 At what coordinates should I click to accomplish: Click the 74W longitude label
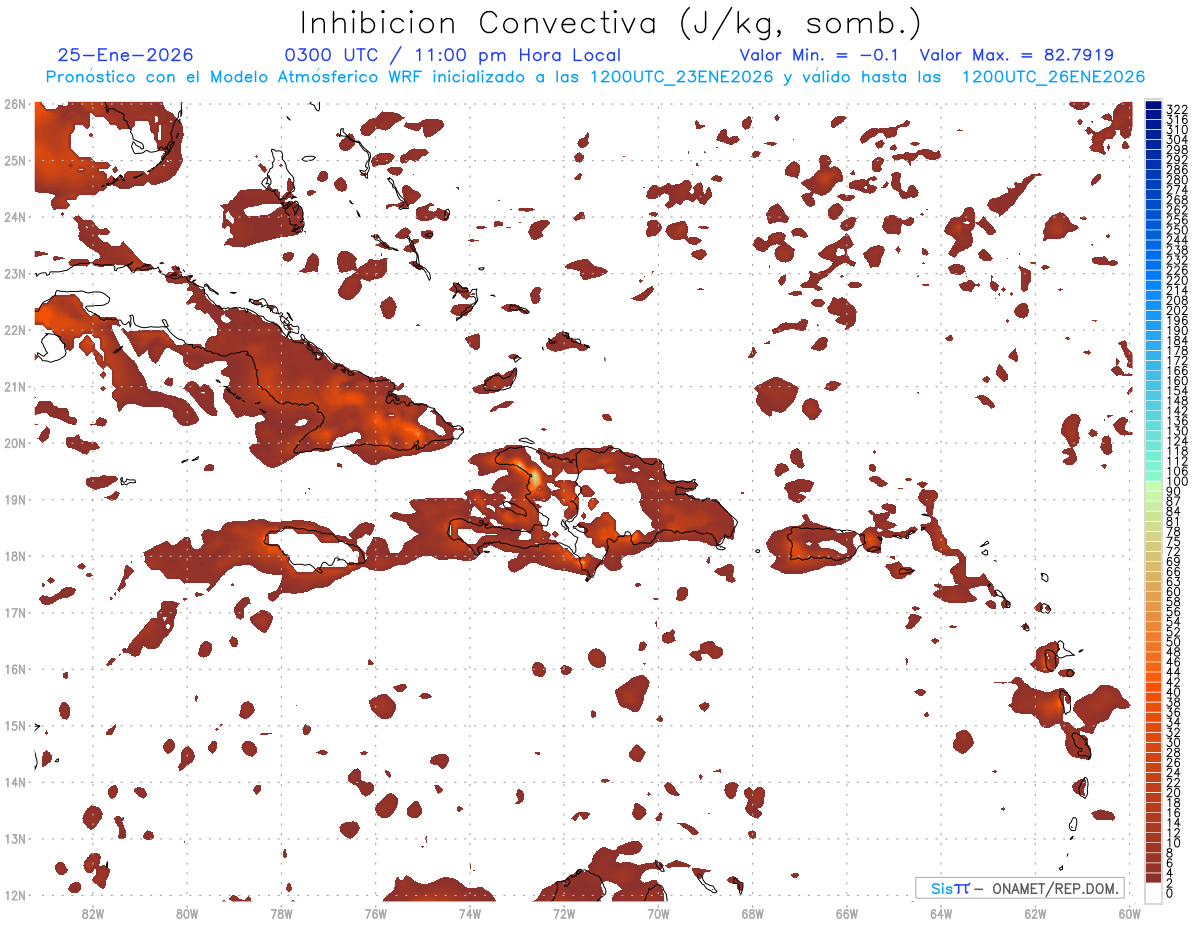coord(470,914)
